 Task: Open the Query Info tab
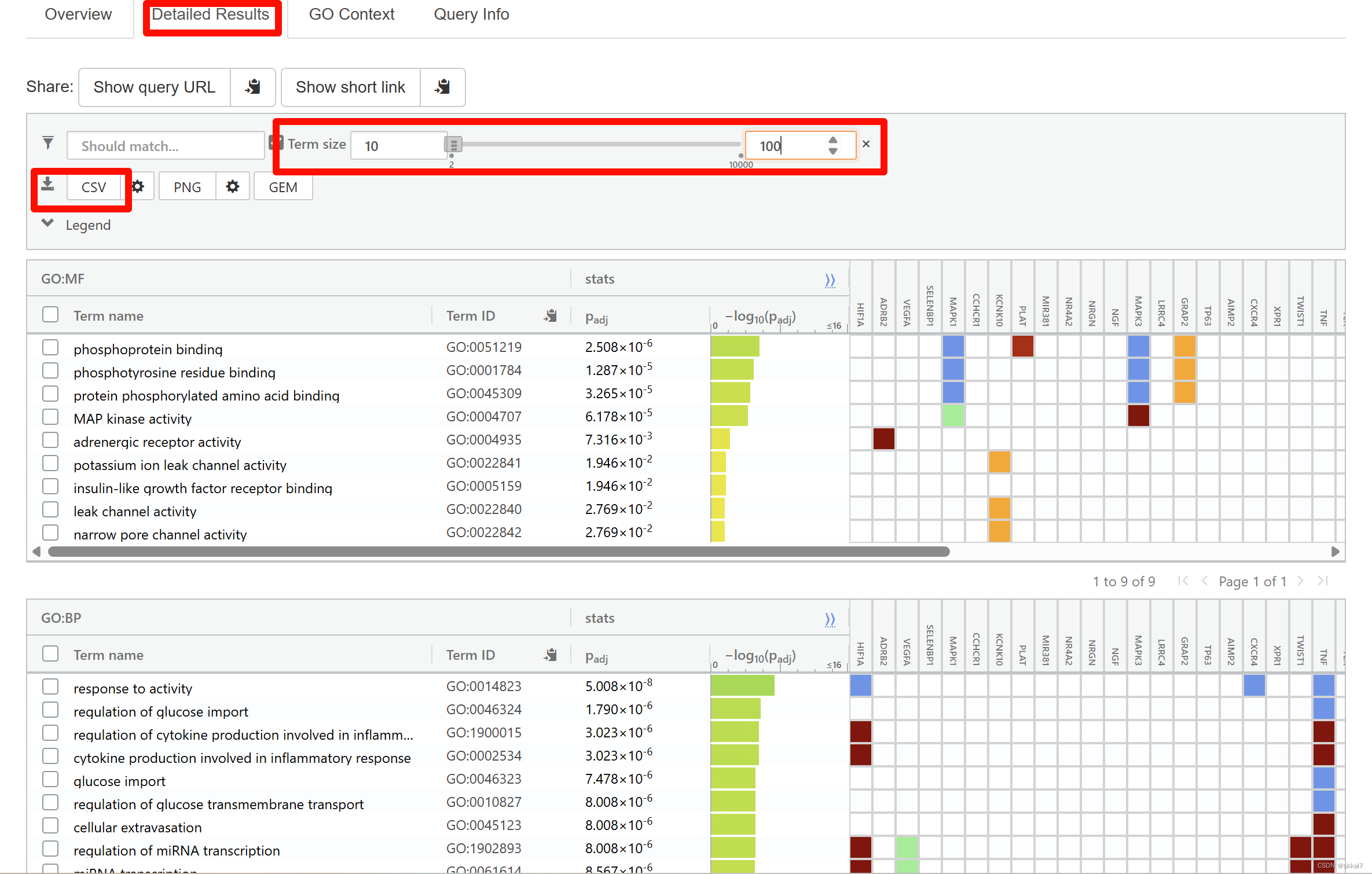[x=471, y=14]
